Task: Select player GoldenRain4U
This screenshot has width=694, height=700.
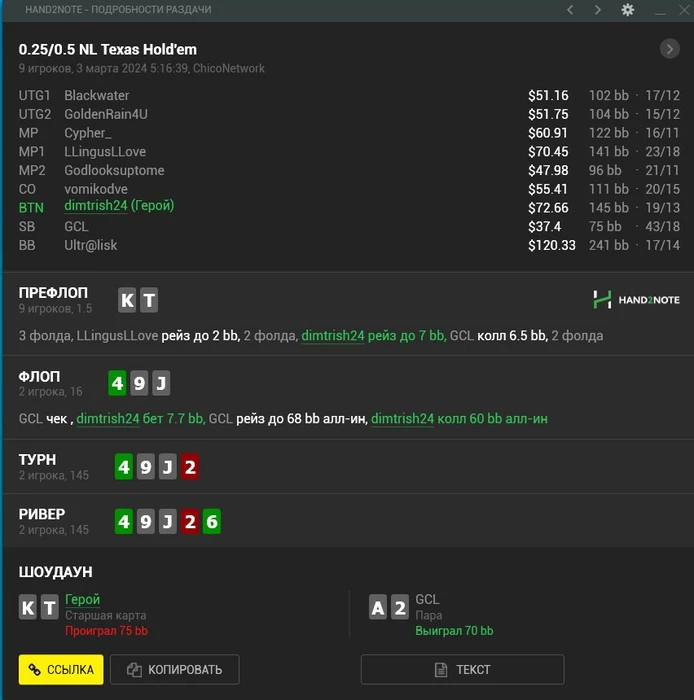Action: [x=106, y=114]
